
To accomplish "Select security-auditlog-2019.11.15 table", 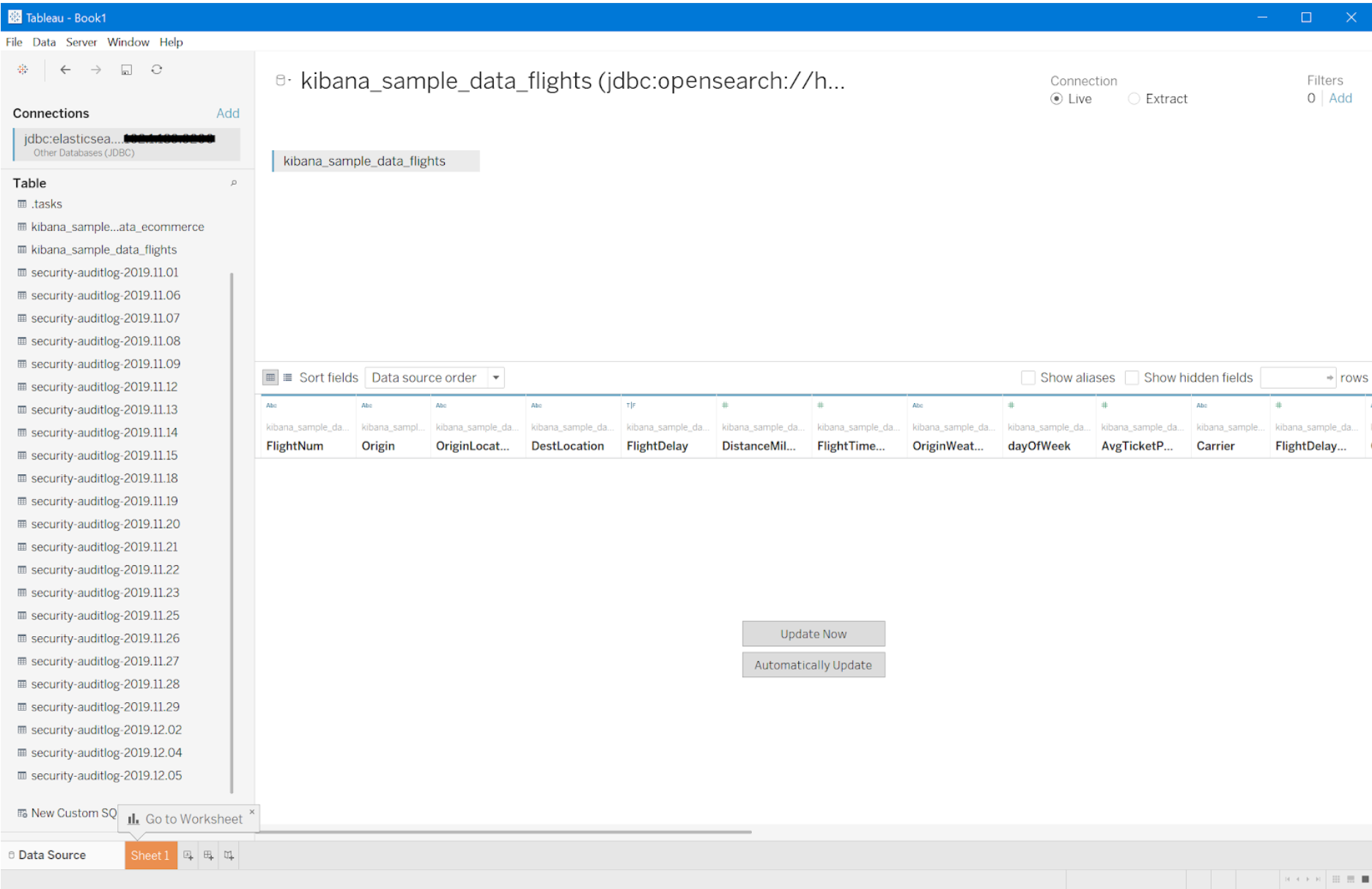I will [104, 456].
